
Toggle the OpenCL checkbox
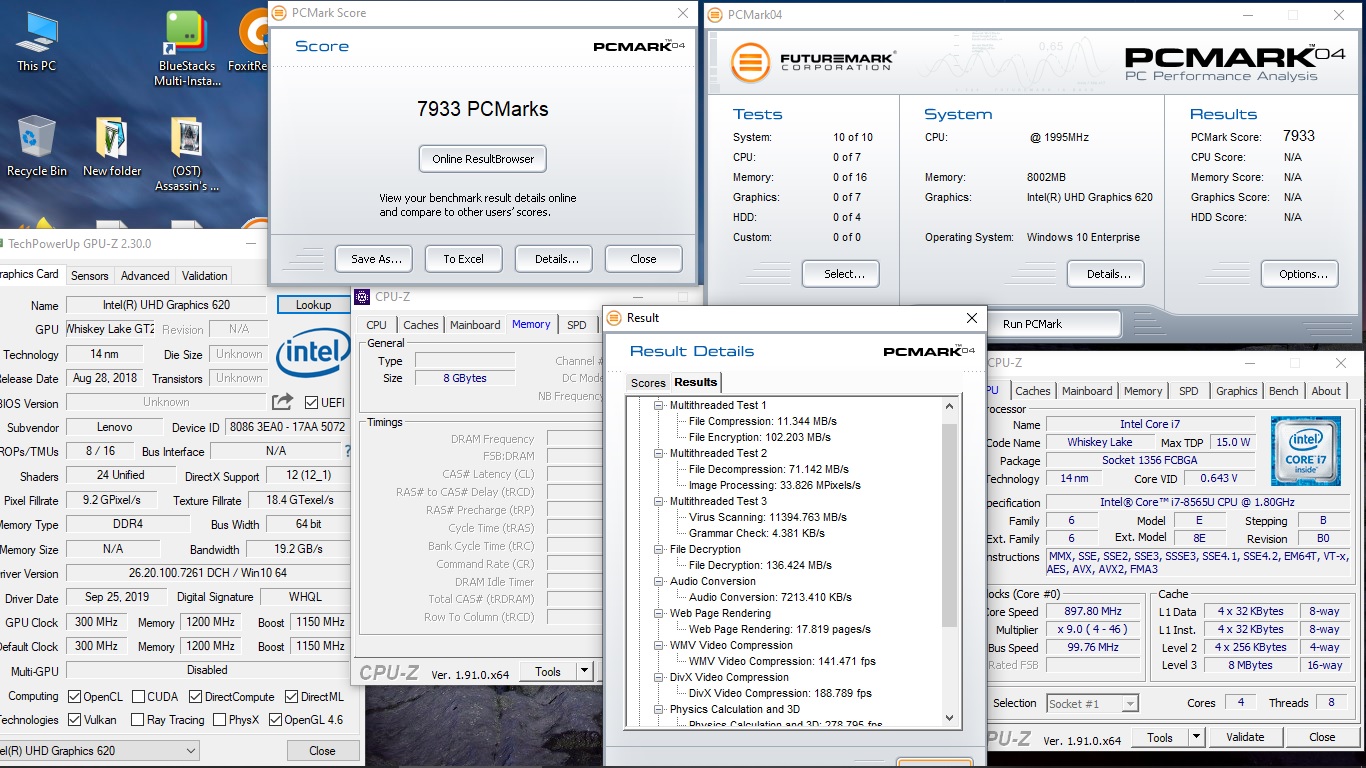pos(74,697)
